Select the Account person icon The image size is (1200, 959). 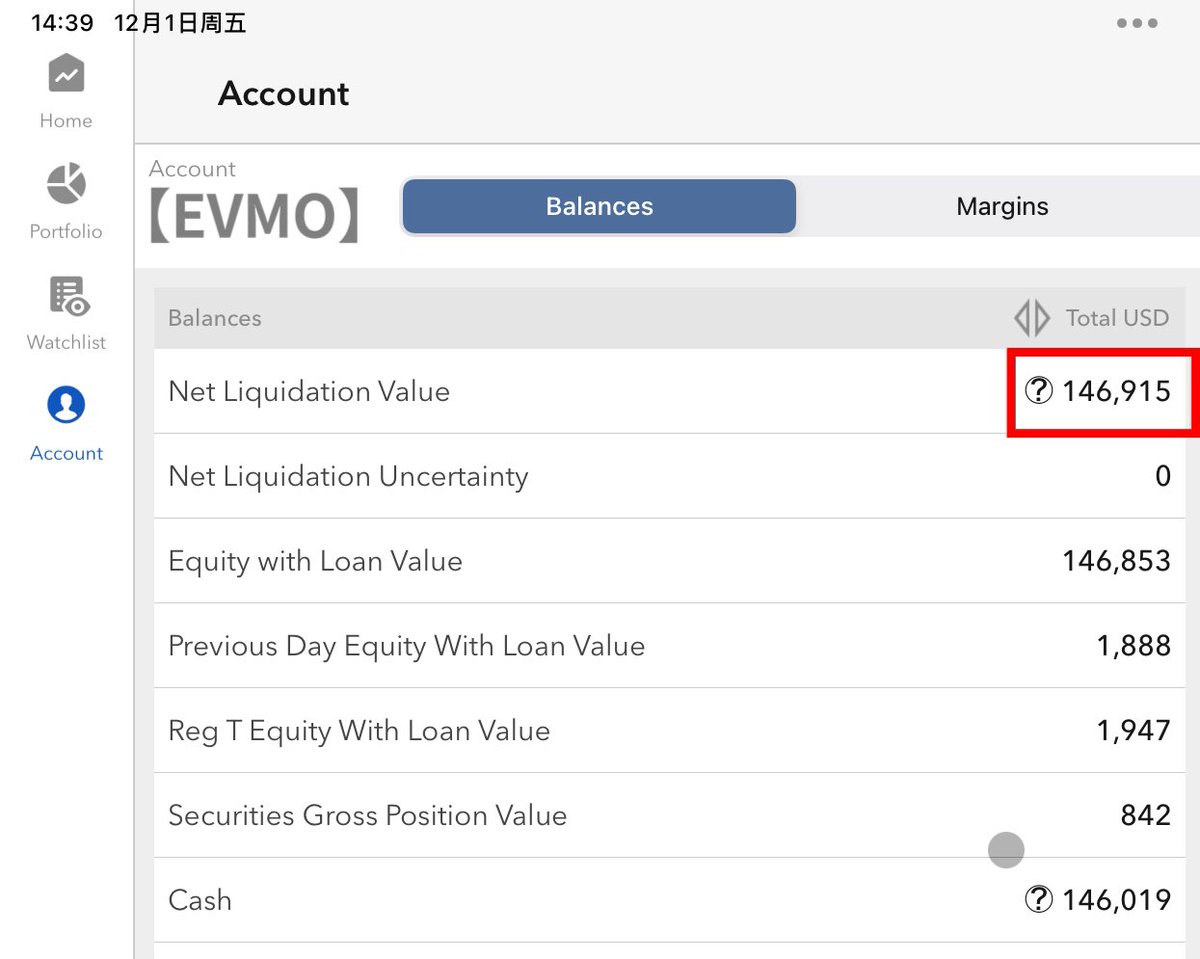coord(66,406)
